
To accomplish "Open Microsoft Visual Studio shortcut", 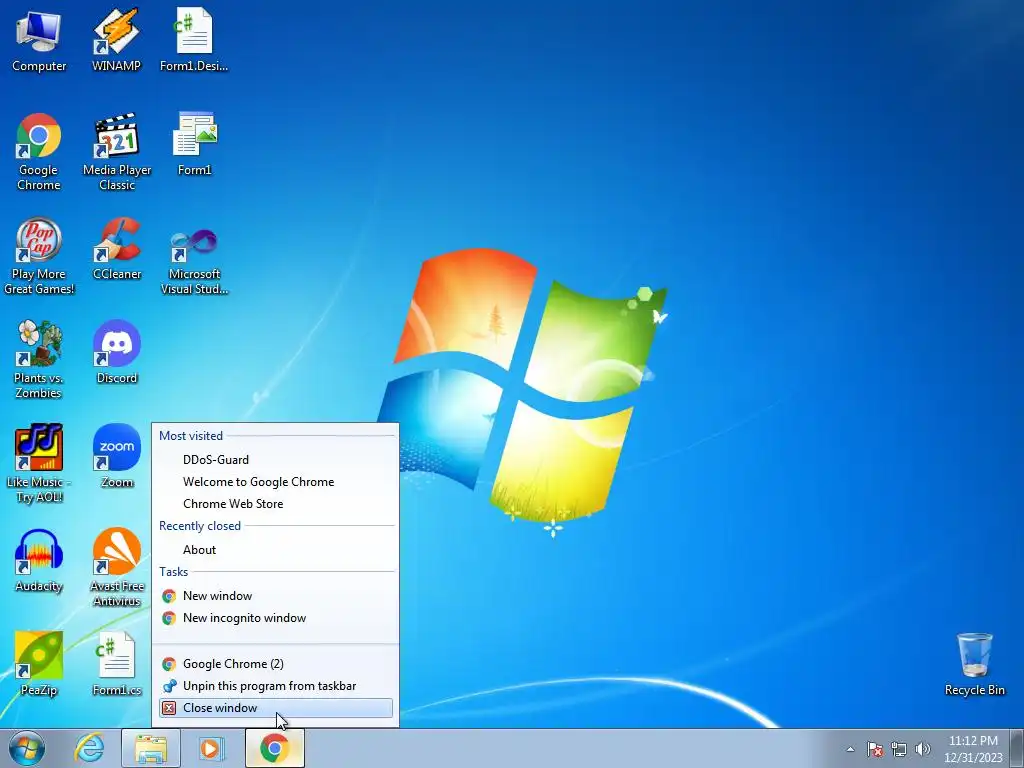I will point(195,260).
